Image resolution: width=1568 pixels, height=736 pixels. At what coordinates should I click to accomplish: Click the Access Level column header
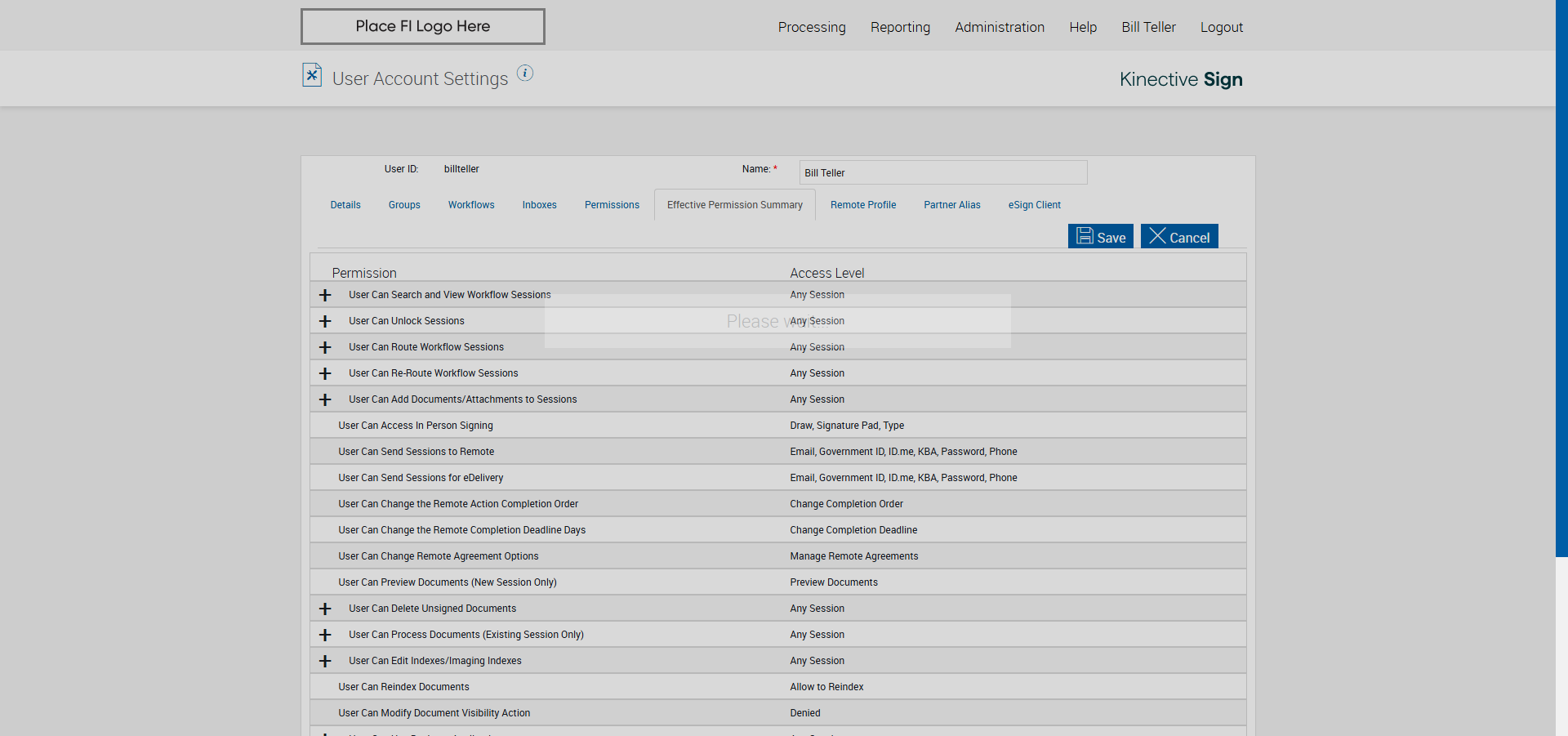tap(827, 273)
